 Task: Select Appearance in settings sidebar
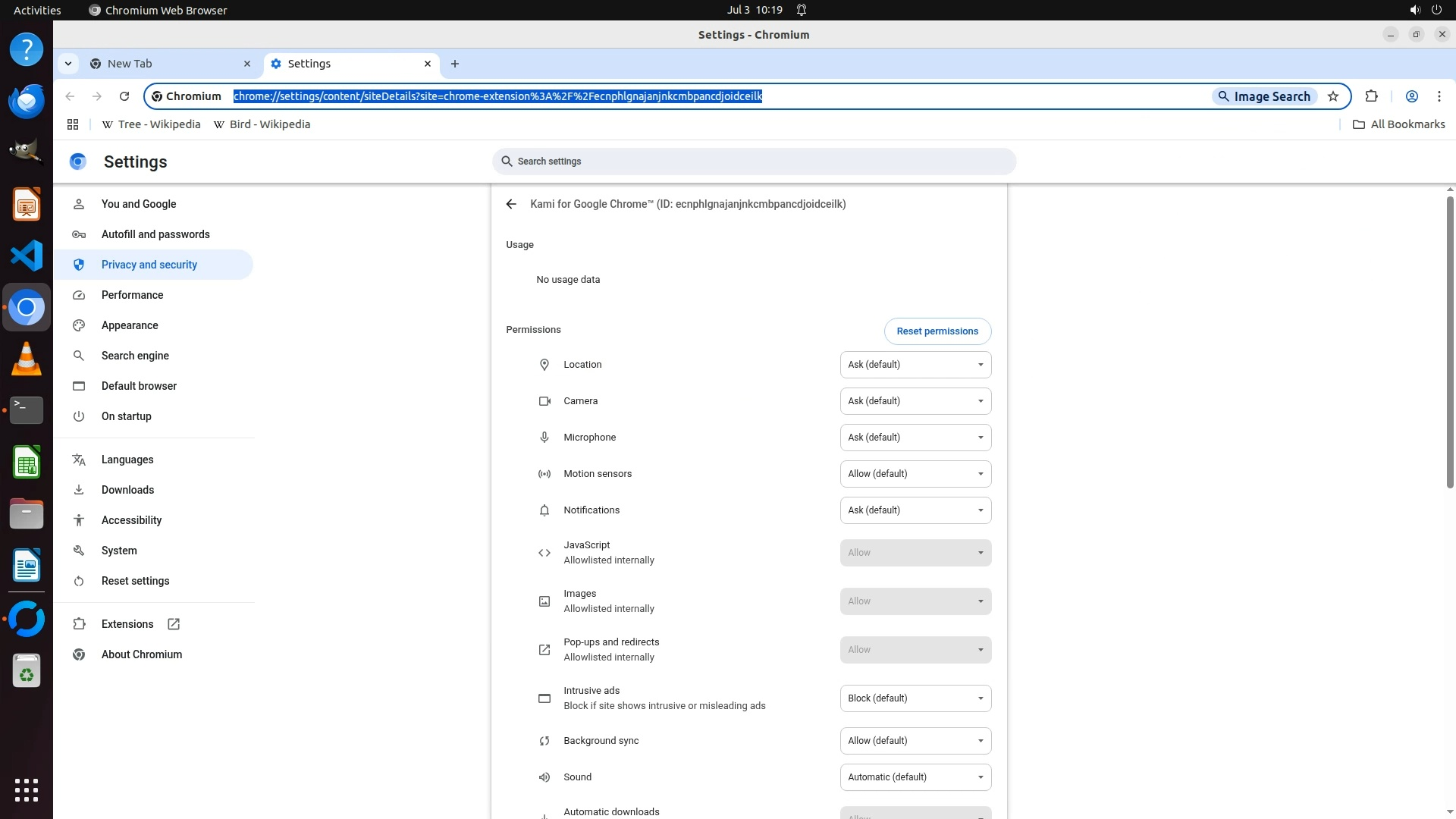coord(130,325)
